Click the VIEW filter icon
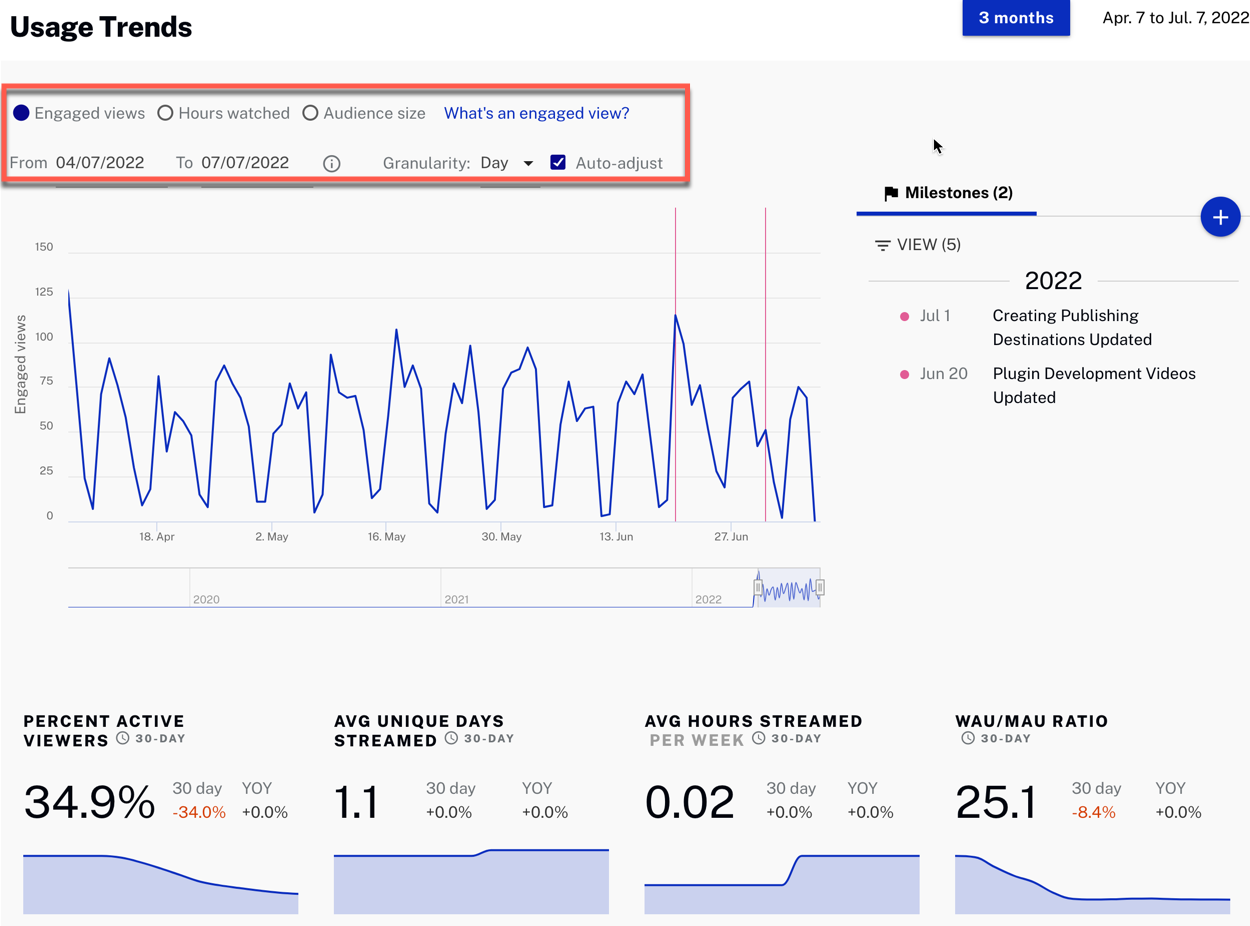Screen dimensions: 1250x926 pyautogui.click(x=881, y=245)
